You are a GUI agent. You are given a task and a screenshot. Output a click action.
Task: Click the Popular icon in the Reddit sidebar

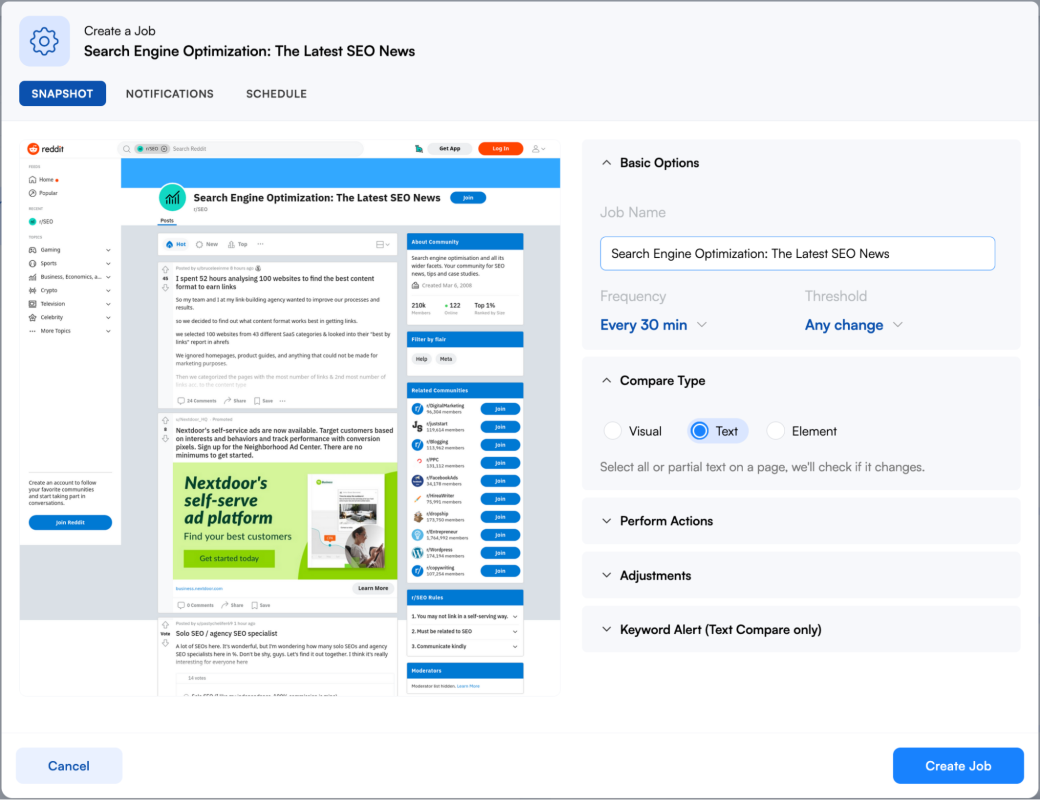click(x=32, y=193)
